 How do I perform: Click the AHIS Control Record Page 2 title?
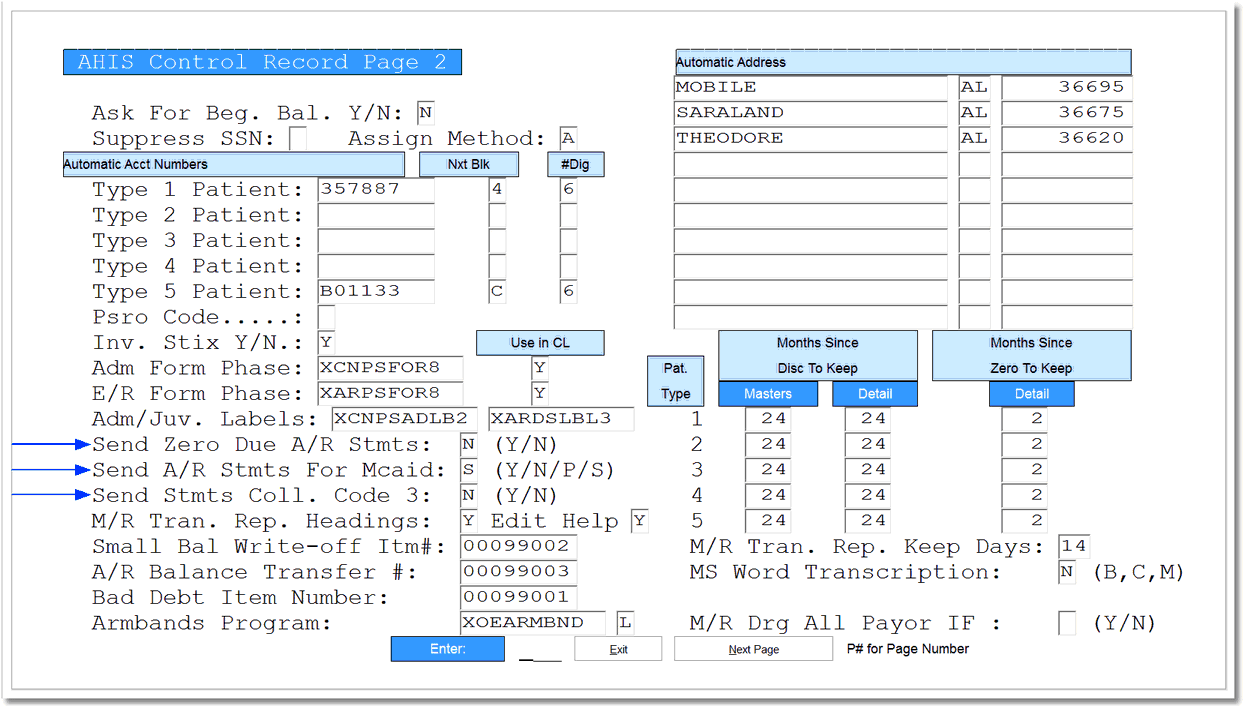262,62
